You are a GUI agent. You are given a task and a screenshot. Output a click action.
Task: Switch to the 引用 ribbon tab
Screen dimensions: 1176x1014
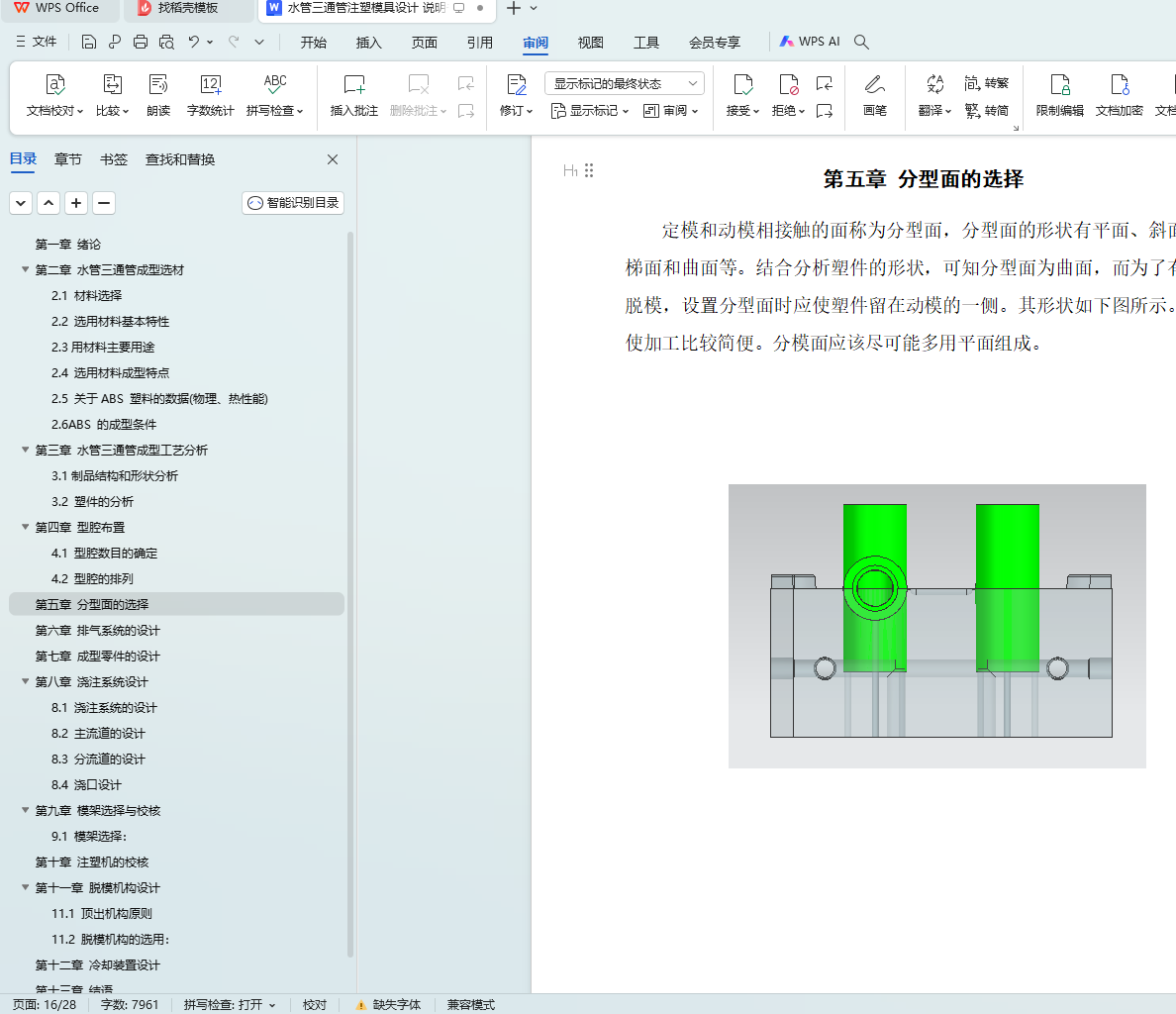(x=480, y=43)
